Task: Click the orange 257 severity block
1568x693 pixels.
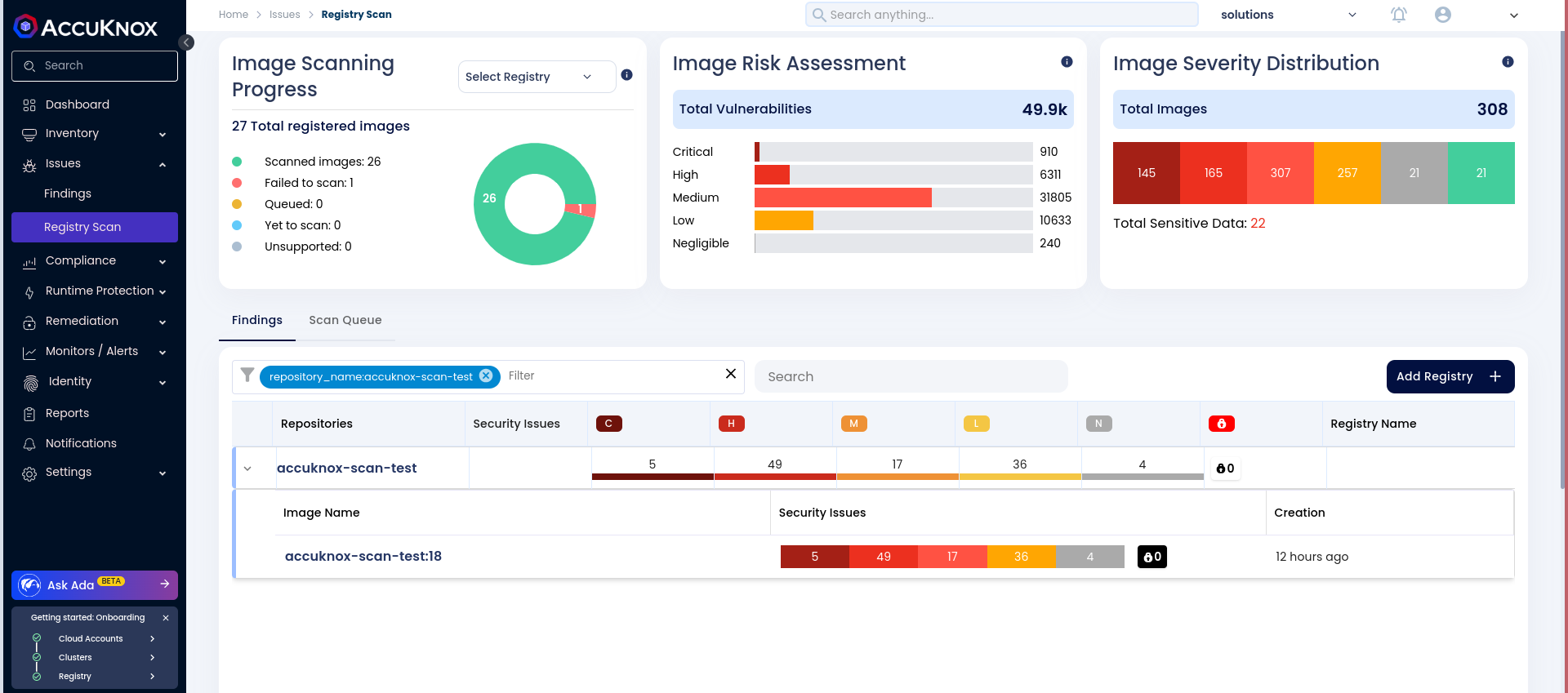Action: [1347, 173]
